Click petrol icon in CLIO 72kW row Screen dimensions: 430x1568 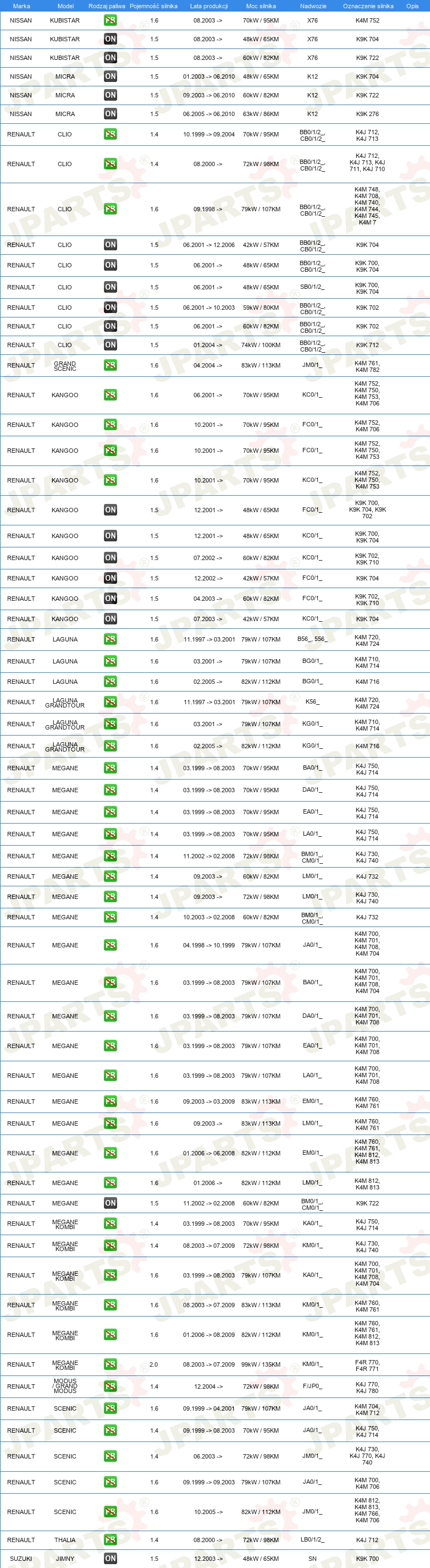point(110,164)
